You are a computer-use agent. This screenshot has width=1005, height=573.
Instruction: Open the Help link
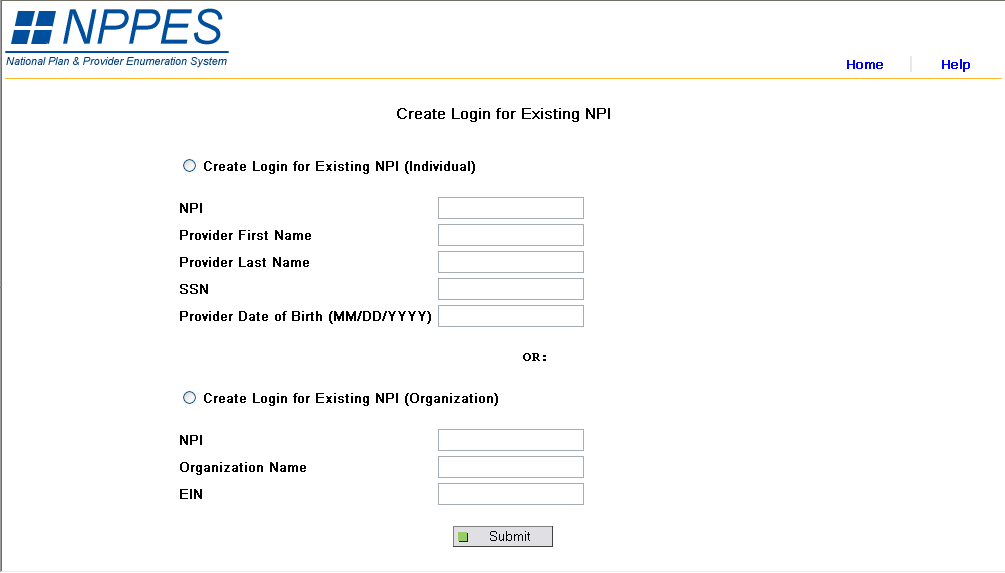(x=955, y=65)
